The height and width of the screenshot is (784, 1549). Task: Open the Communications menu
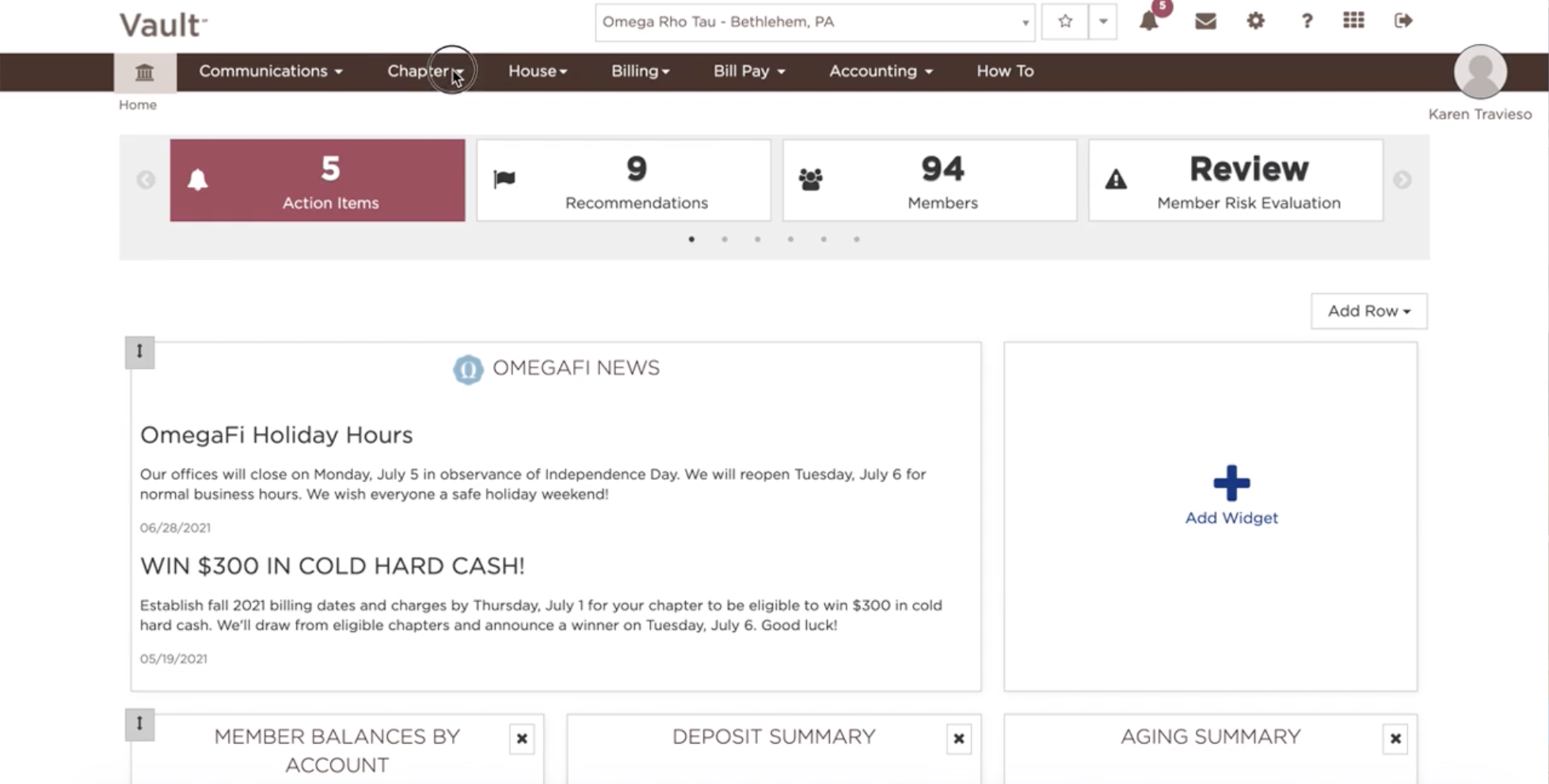click(271, 71)
